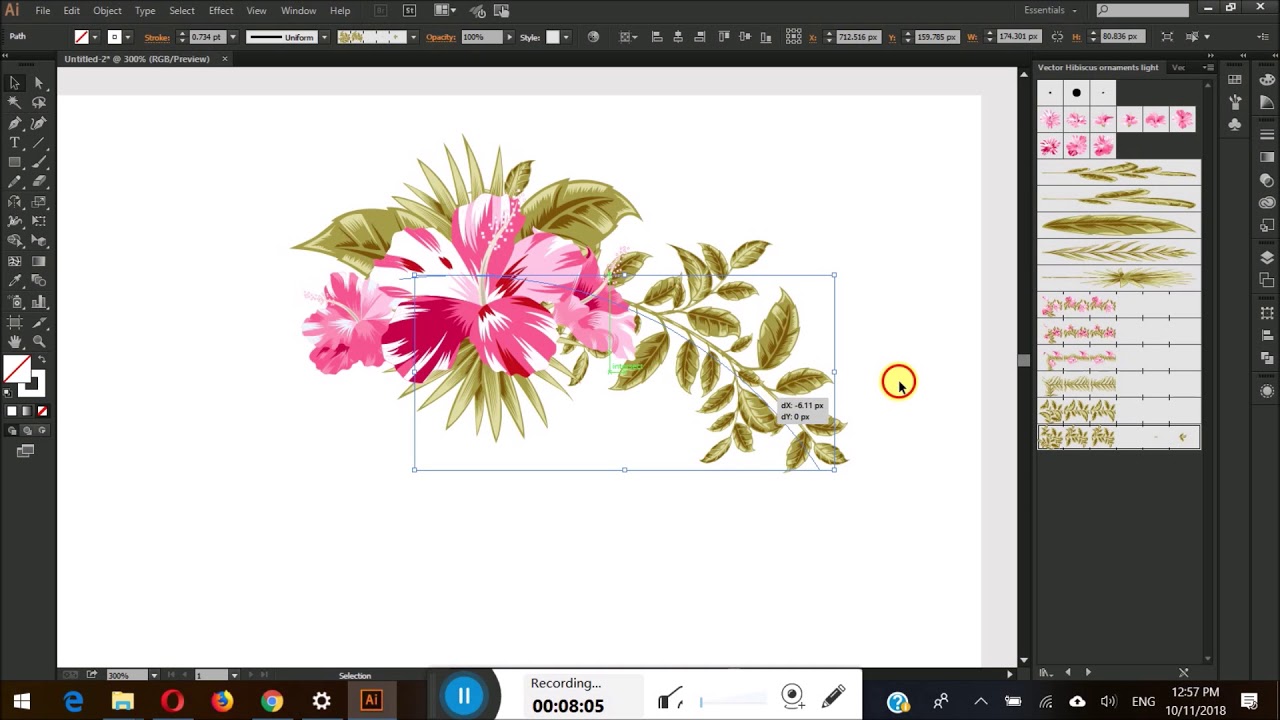Open the stroke color dropdown in control bar
This screenshot has width=1280, height=720.
pos(128,37)
